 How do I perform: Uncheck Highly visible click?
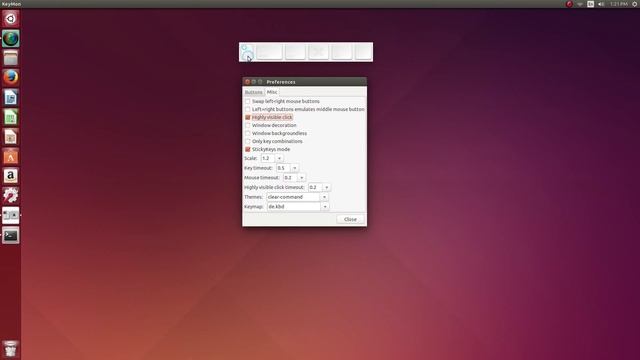[x=247, y=117]
